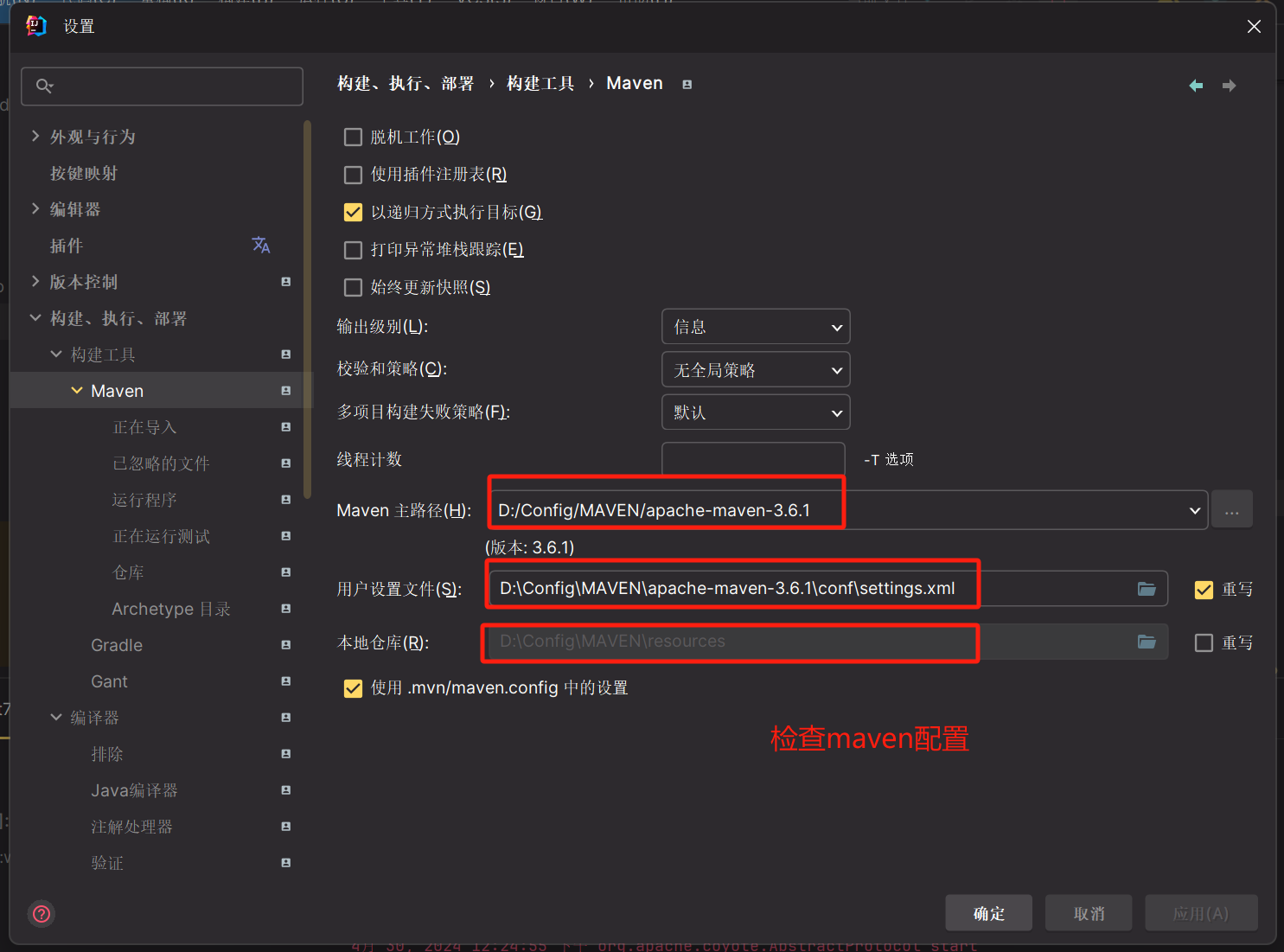Open Maven 主路径 dropdown arrow
The image size is (1284, 952).
1195,510
